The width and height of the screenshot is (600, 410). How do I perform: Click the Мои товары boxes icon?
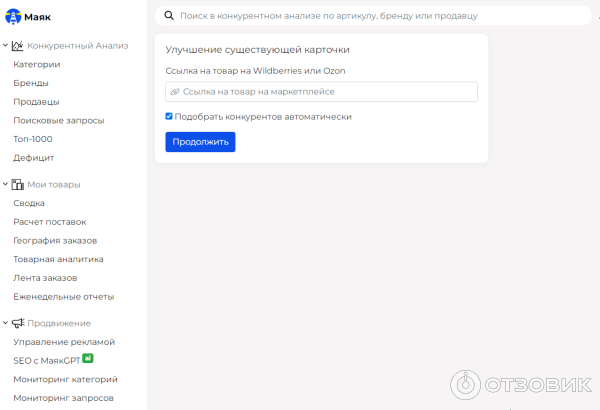(x=18, y=184)
